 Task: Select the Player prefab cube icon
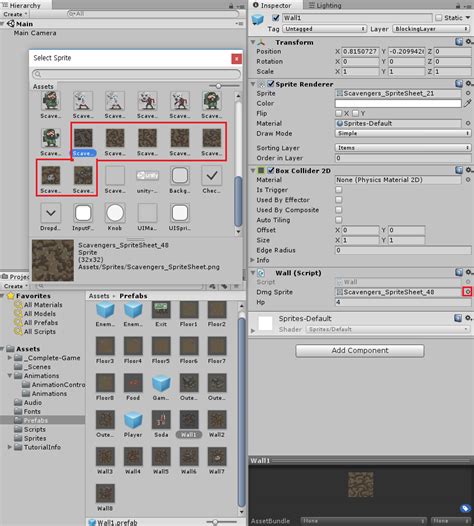tap(133, 420)
